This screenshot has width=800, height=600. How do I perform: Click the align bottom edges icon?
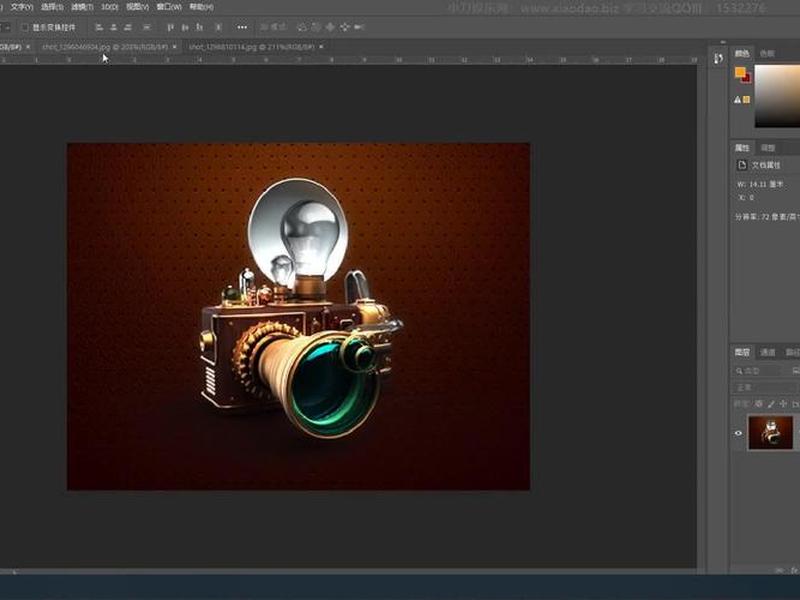point(199,27)
